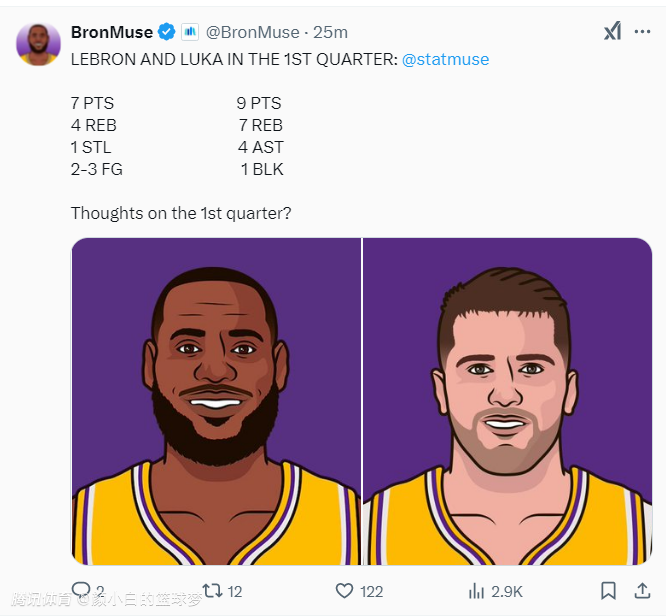View post analytics via the bar chart icon
This screenshot has height=616, width=666.
point(477,591)
